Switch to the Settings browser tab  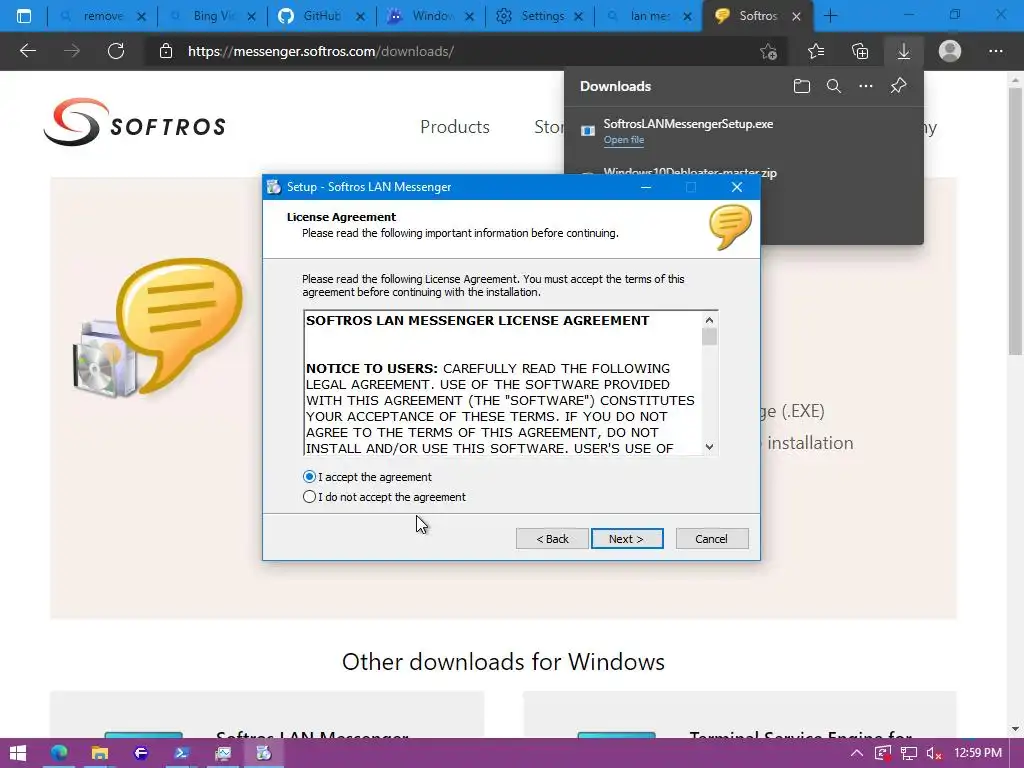point(539,16)
